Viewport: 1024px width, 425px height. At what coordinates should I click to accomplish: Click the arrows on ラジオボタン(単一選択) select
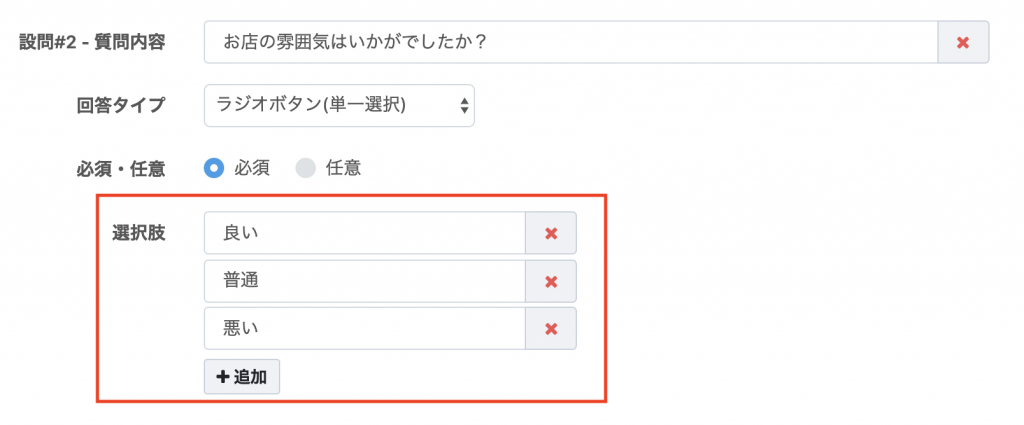coord(464,105)
